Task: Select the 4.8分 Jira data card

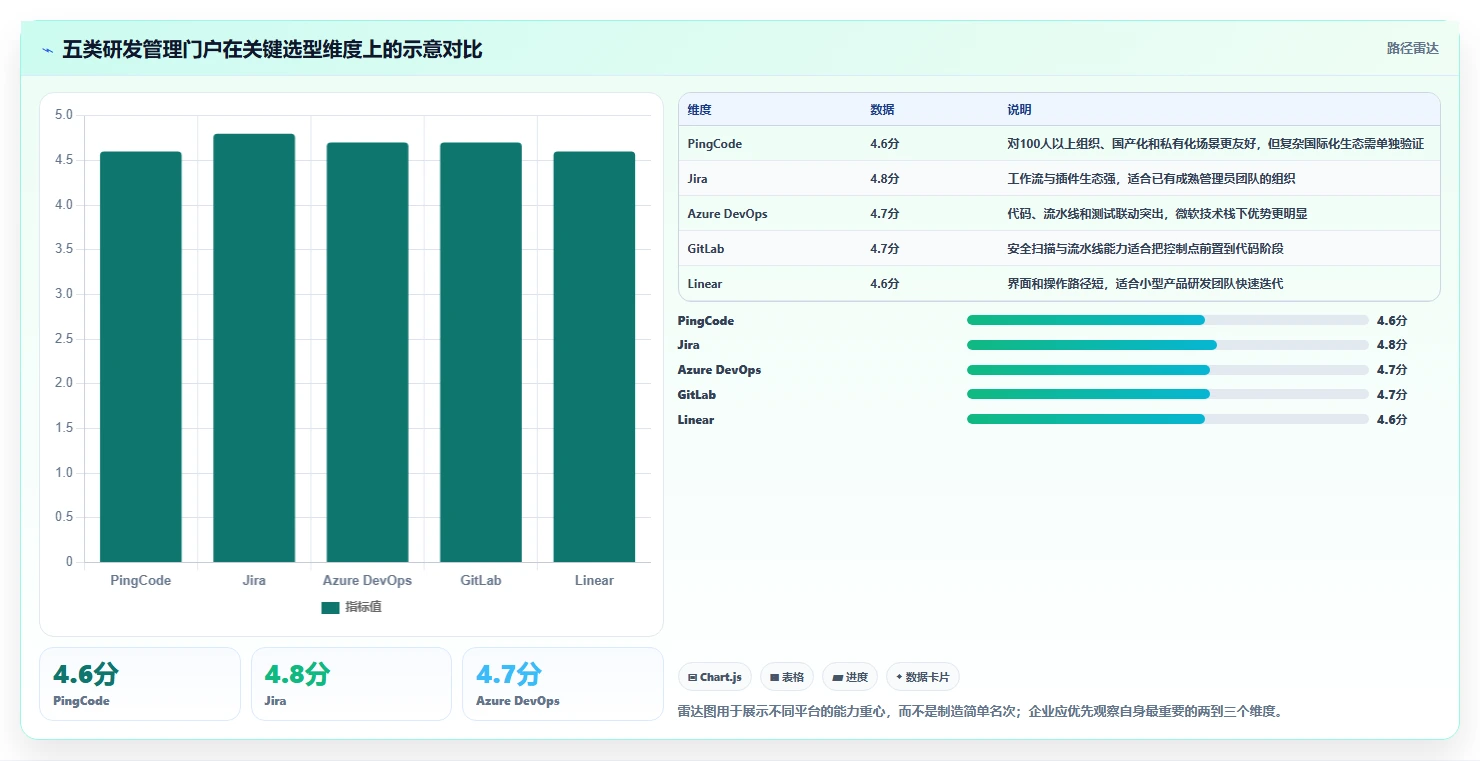Action: 351,684
